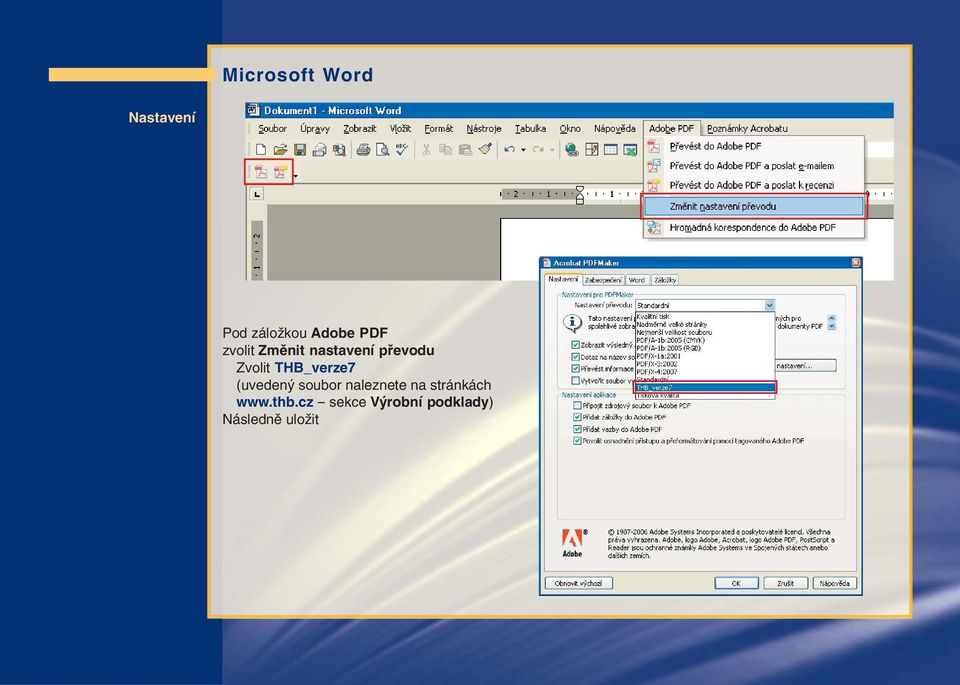Open Print Preview magnifier icon
The height and width of the screenshot is (685, 960).
point(383,149)
